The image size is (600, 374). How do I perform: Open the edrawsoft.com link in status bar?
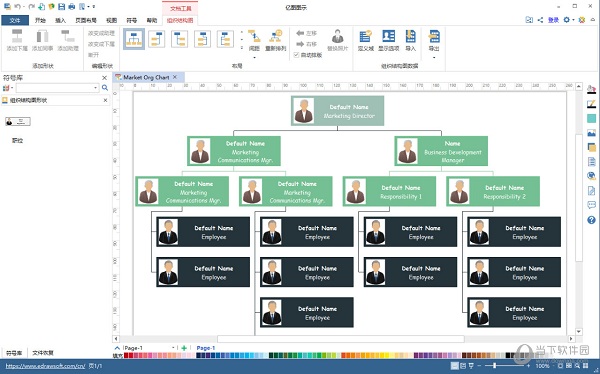pyautogui.click(x=45, y=366)
